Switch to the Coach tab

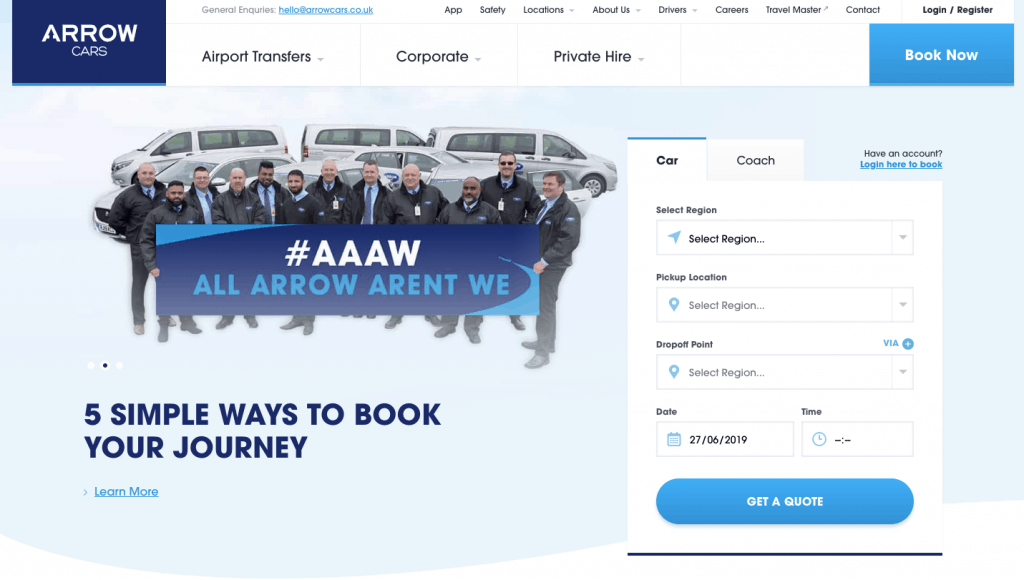click(x=756, y=161)
